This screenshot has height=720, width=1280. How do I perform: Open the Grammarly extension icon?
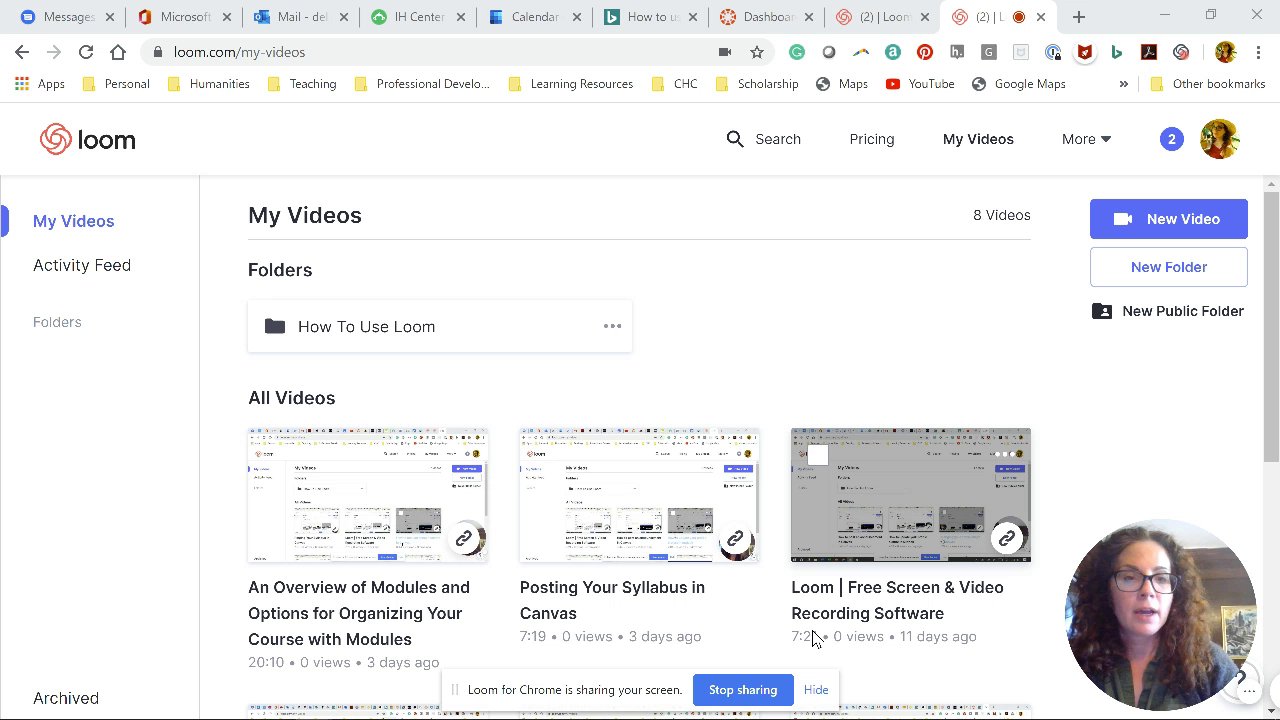(x=796, y=52)
